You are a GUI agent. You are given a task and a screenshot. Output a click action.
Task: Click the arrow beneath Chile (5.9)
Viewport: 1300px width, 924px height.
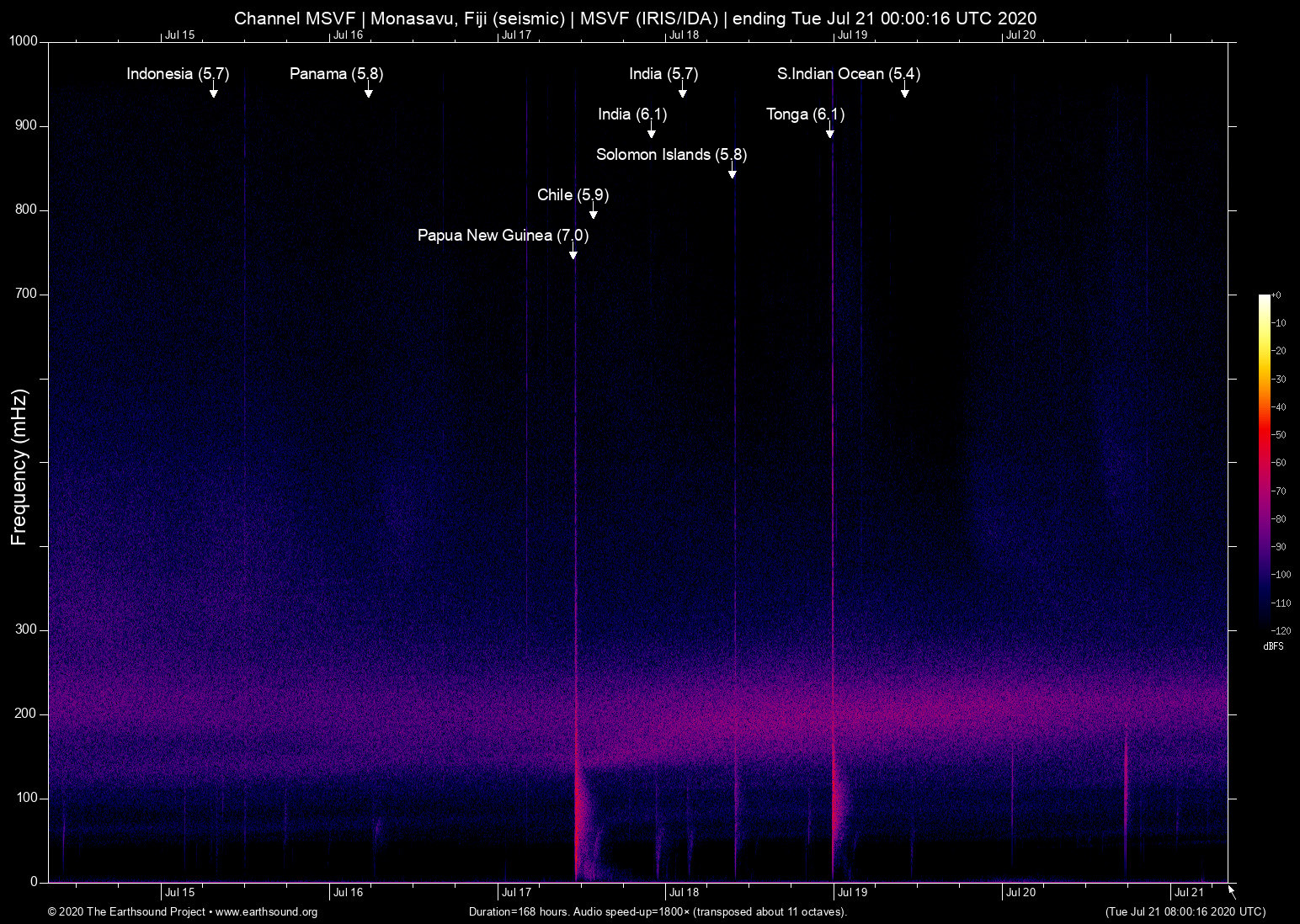pyautogui.click(x=594, y=213)
